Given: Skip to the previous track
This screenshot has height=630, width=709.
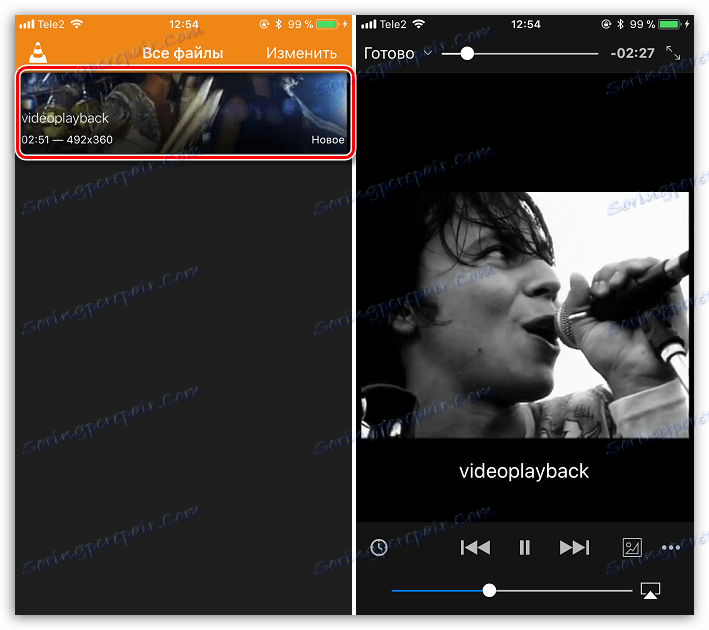Looking at the screenshot, I should coord(475,547).
